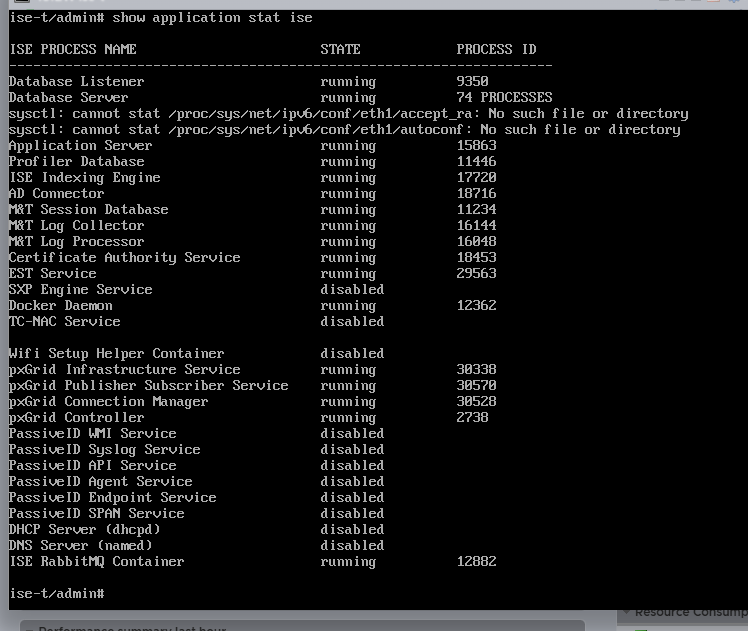Select the ISE RabbitMQ Container name

pyautogui.click(x=96, y=562)
